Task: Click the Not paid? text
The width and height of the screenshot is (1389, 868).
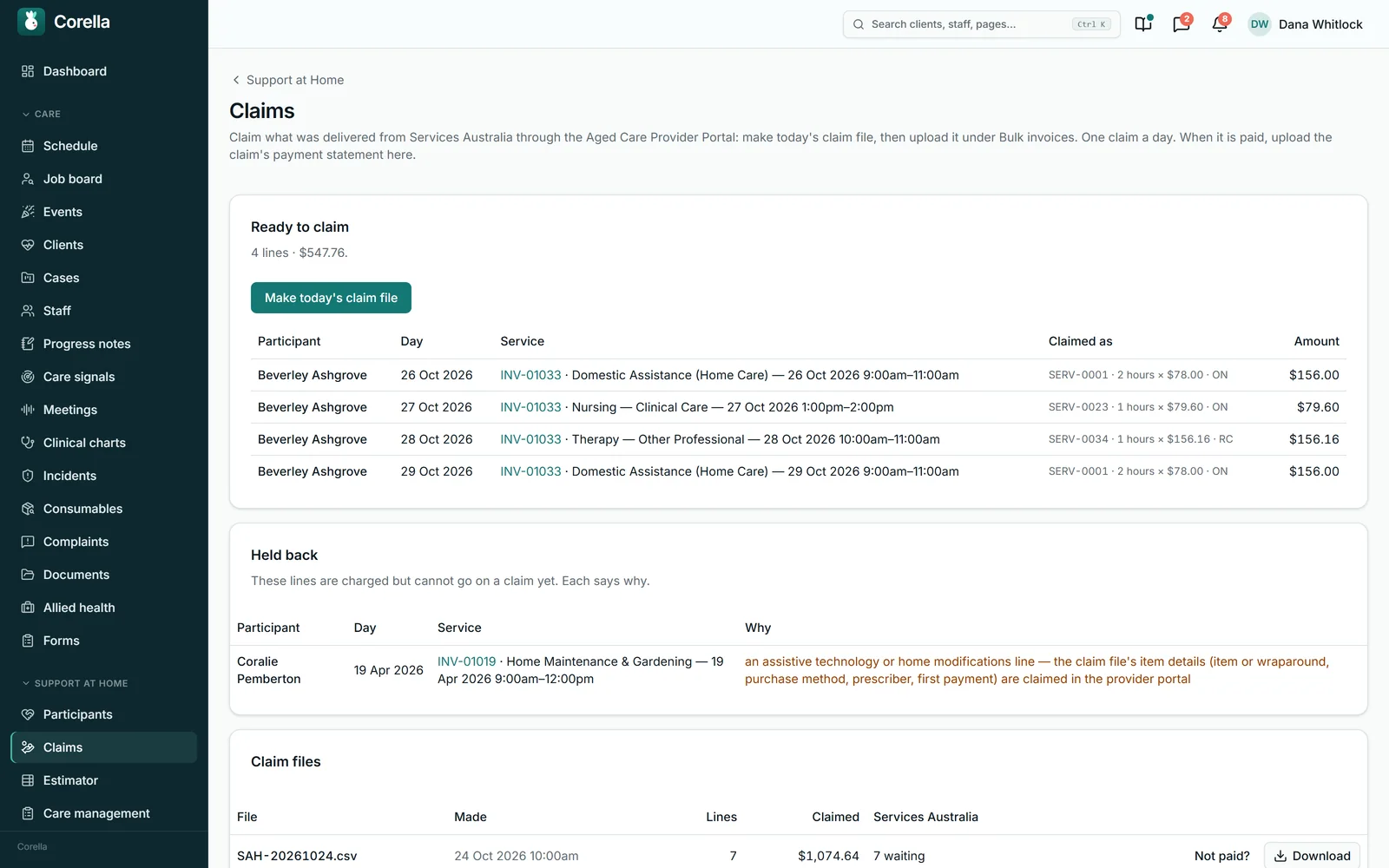Action: point(1222,856)
